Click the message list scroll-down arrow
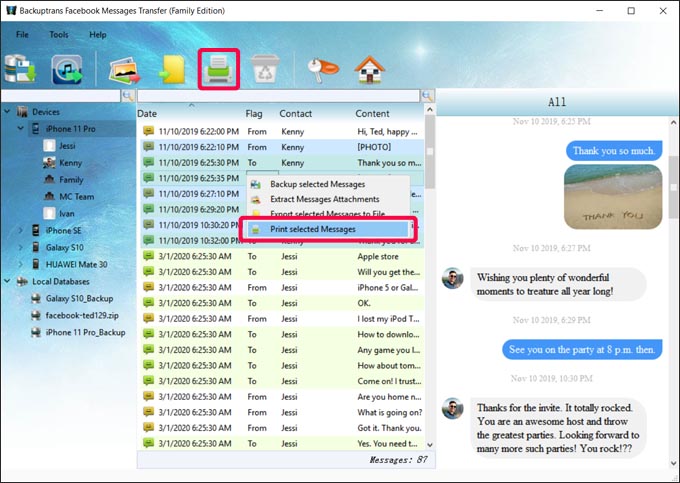 tap(430, 445)
